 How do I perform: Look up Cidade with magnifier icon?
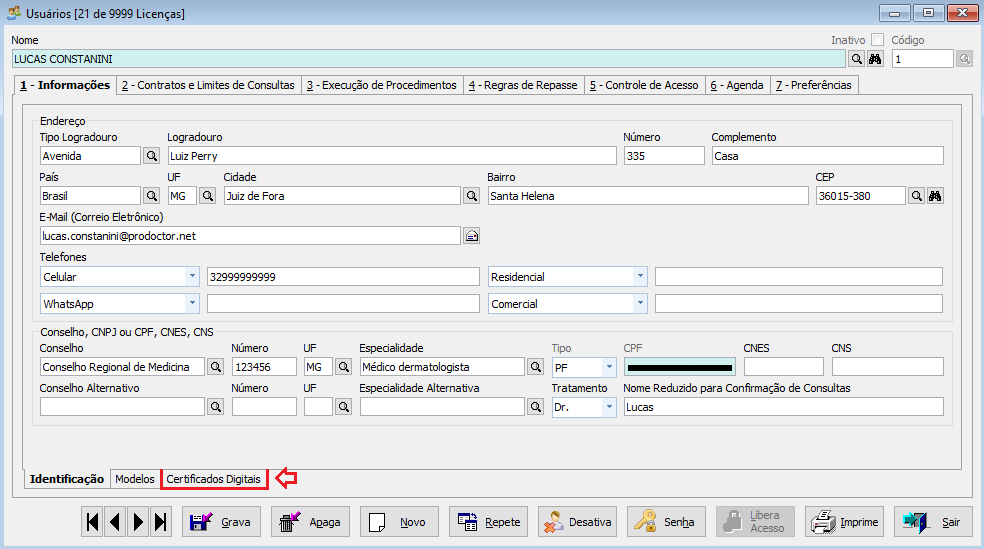[x=471, y=196]
